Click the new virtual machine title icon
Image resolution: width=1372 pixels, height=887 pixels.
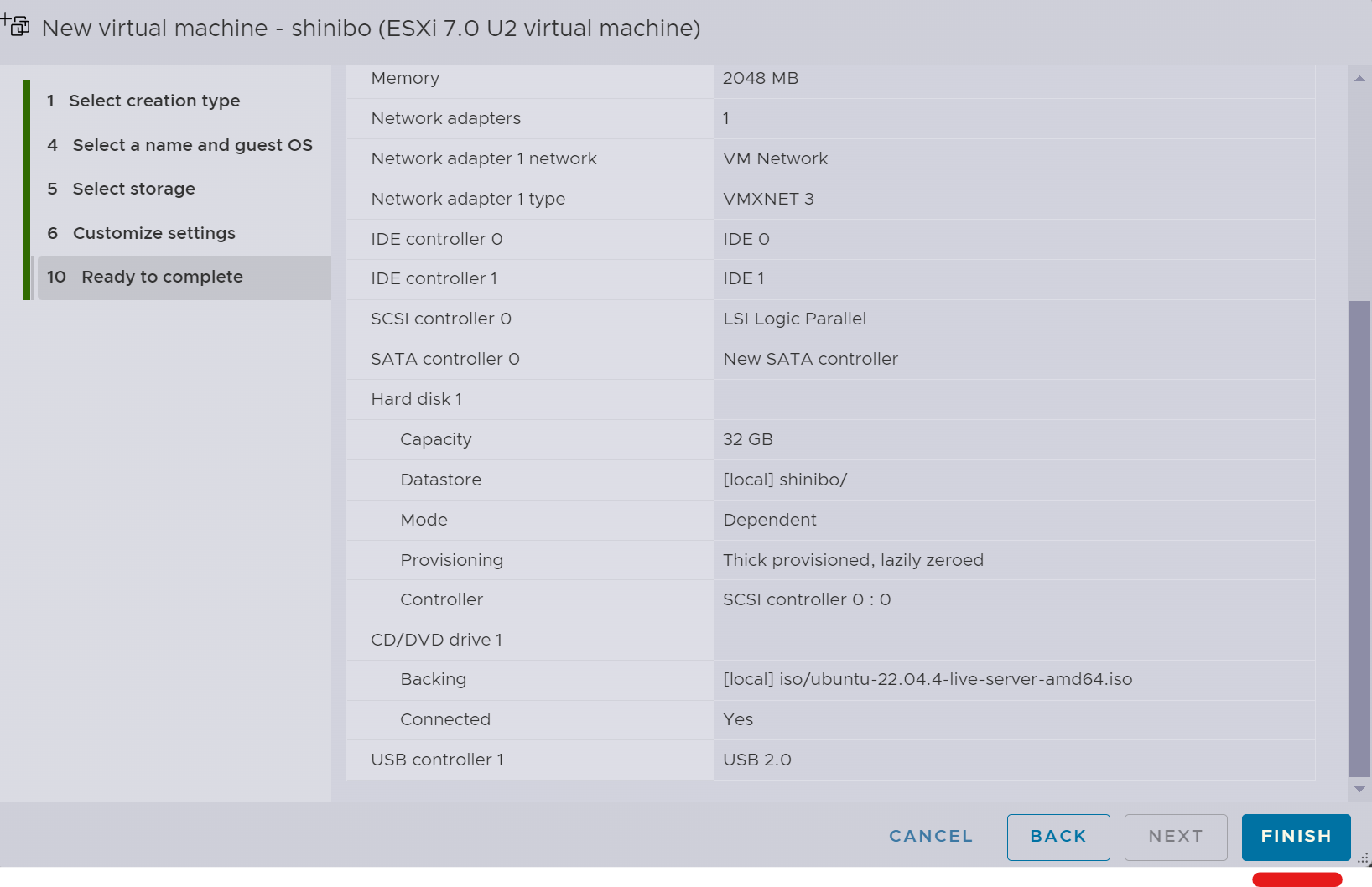coord(15,25)
